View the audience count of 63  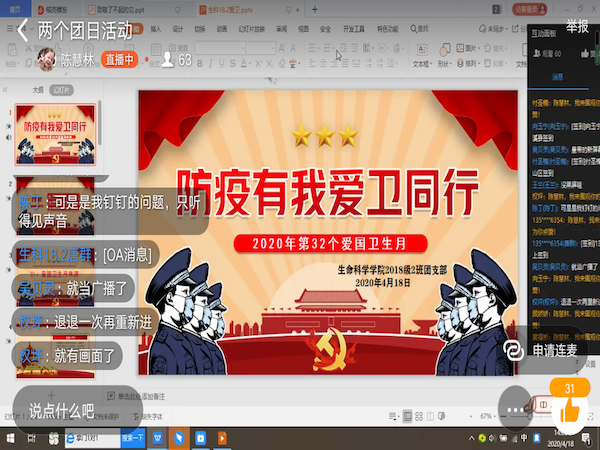(x=176, y=59)
